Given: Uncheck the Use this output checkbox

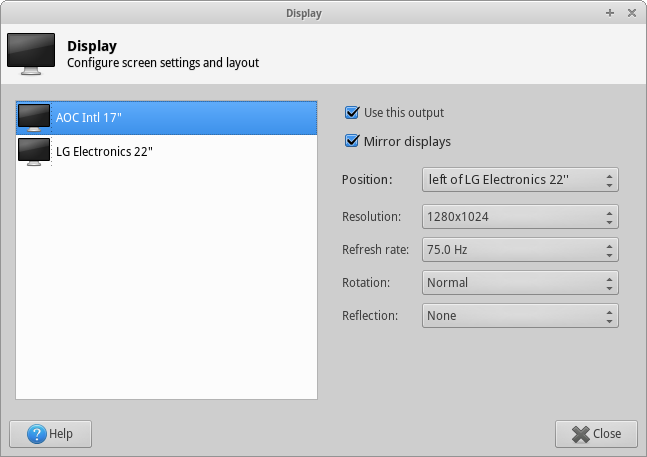Looking at the screenshot, I should coord(352,112).
